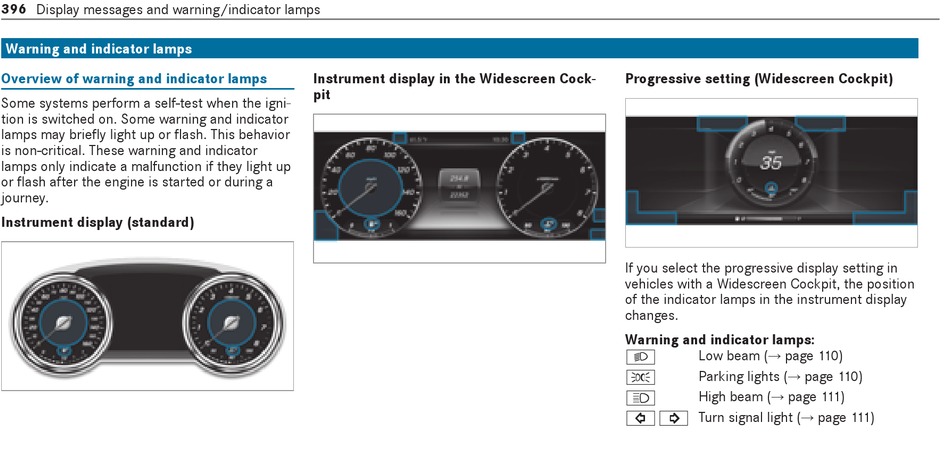The width and height of the screenshot is (950, 456).
Task: Click the bold label 'Warning and indicator lamps:'
Action: (720, 339)
